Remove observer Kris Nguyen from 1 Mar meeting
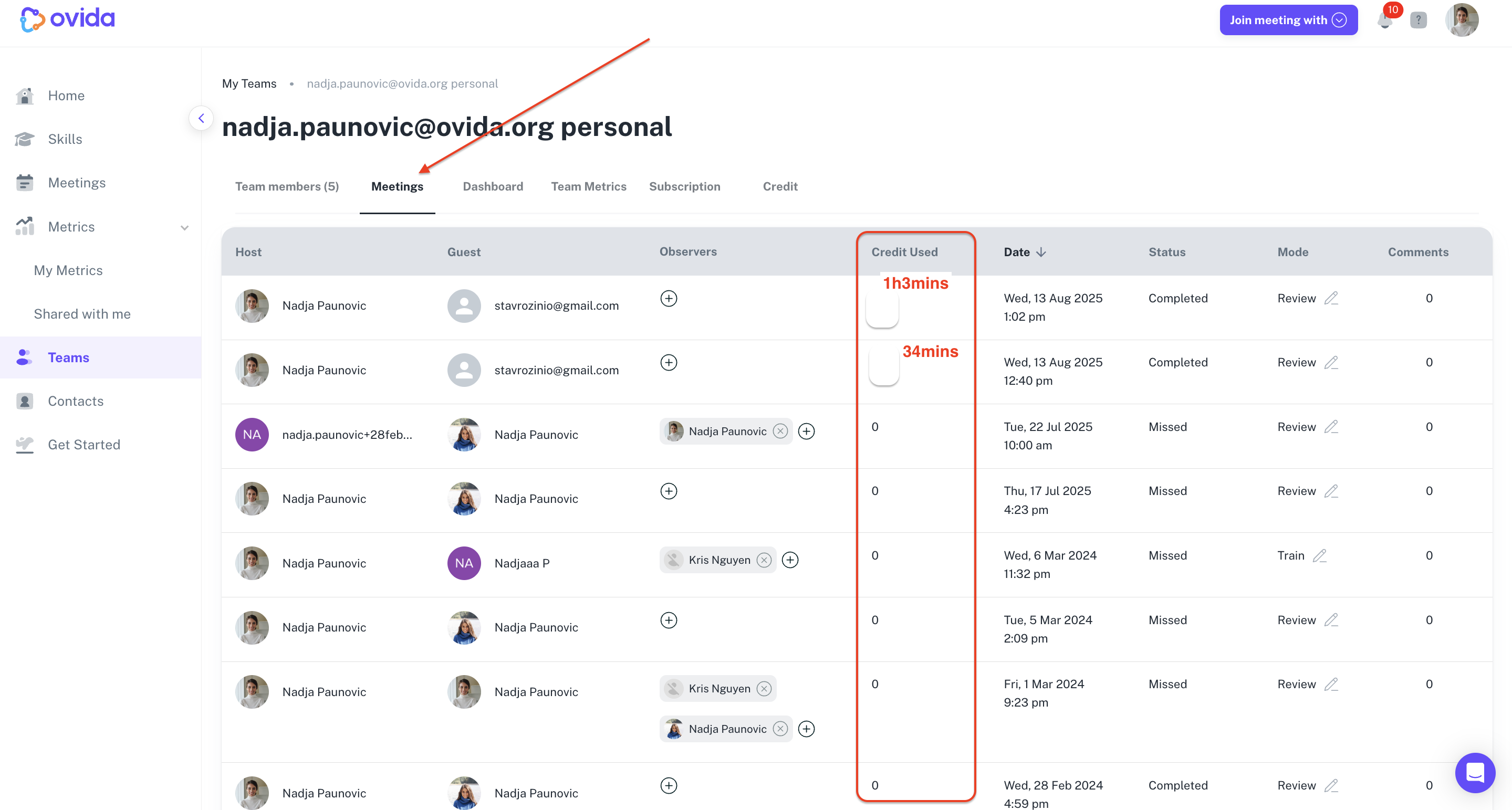This screenshot has height=810, width=1512. [x=764, y=689]
